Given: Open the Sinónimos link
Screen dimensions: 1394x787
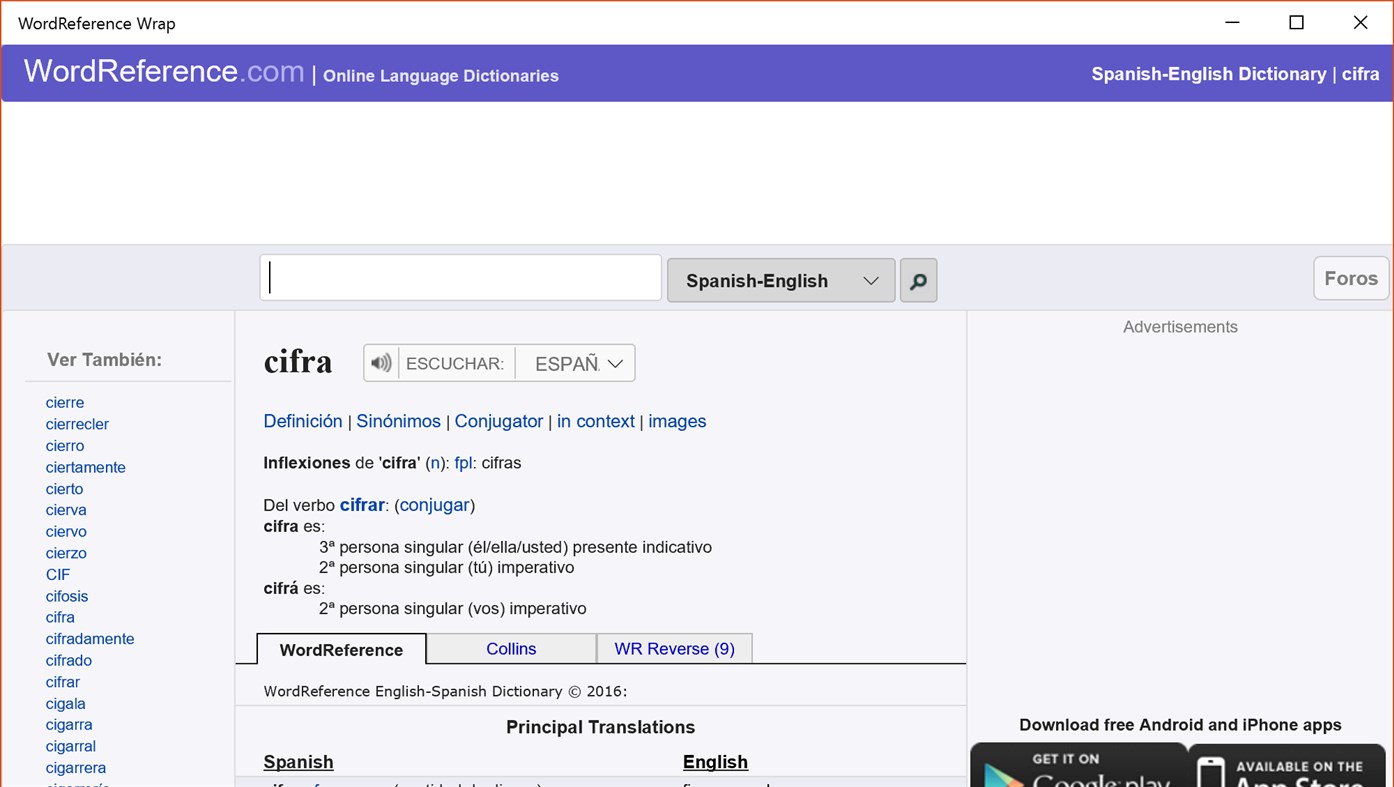Looking at the screenshot, I should coord(398,421).
